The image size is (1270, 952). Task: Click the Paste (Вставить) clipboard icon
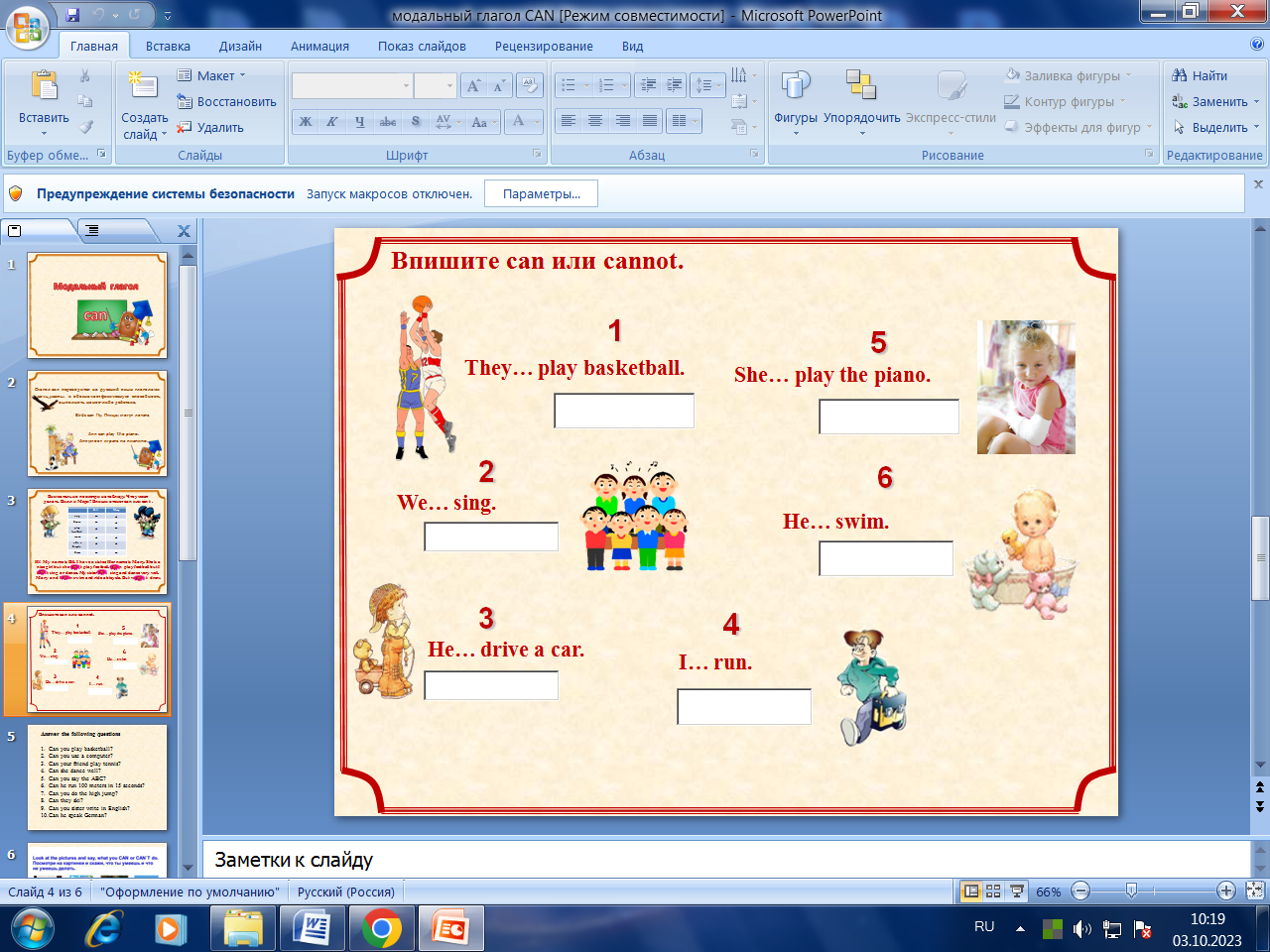44,88
